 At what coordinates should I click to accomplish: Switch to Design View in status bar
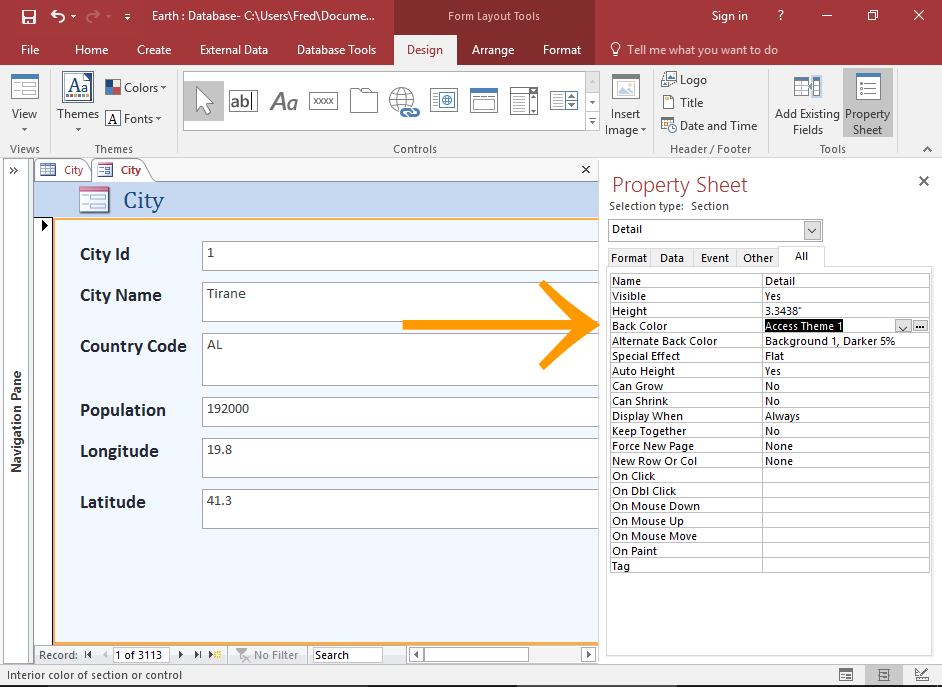click(921, 676)
